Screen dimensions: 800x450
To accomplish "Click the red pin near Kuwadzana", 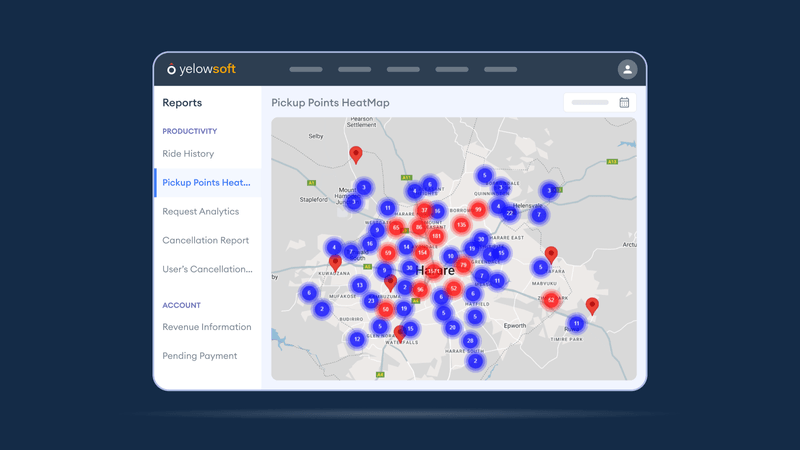I will pos(335,263).
